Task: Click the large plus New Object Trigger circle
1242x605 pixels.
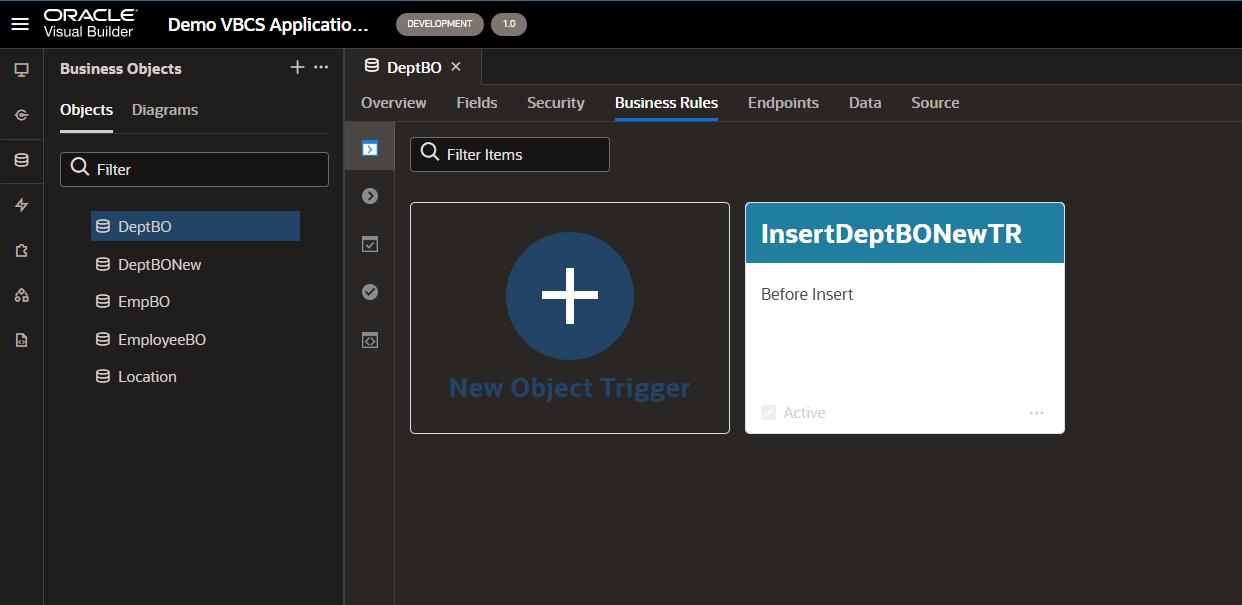Action: point(569,295)
